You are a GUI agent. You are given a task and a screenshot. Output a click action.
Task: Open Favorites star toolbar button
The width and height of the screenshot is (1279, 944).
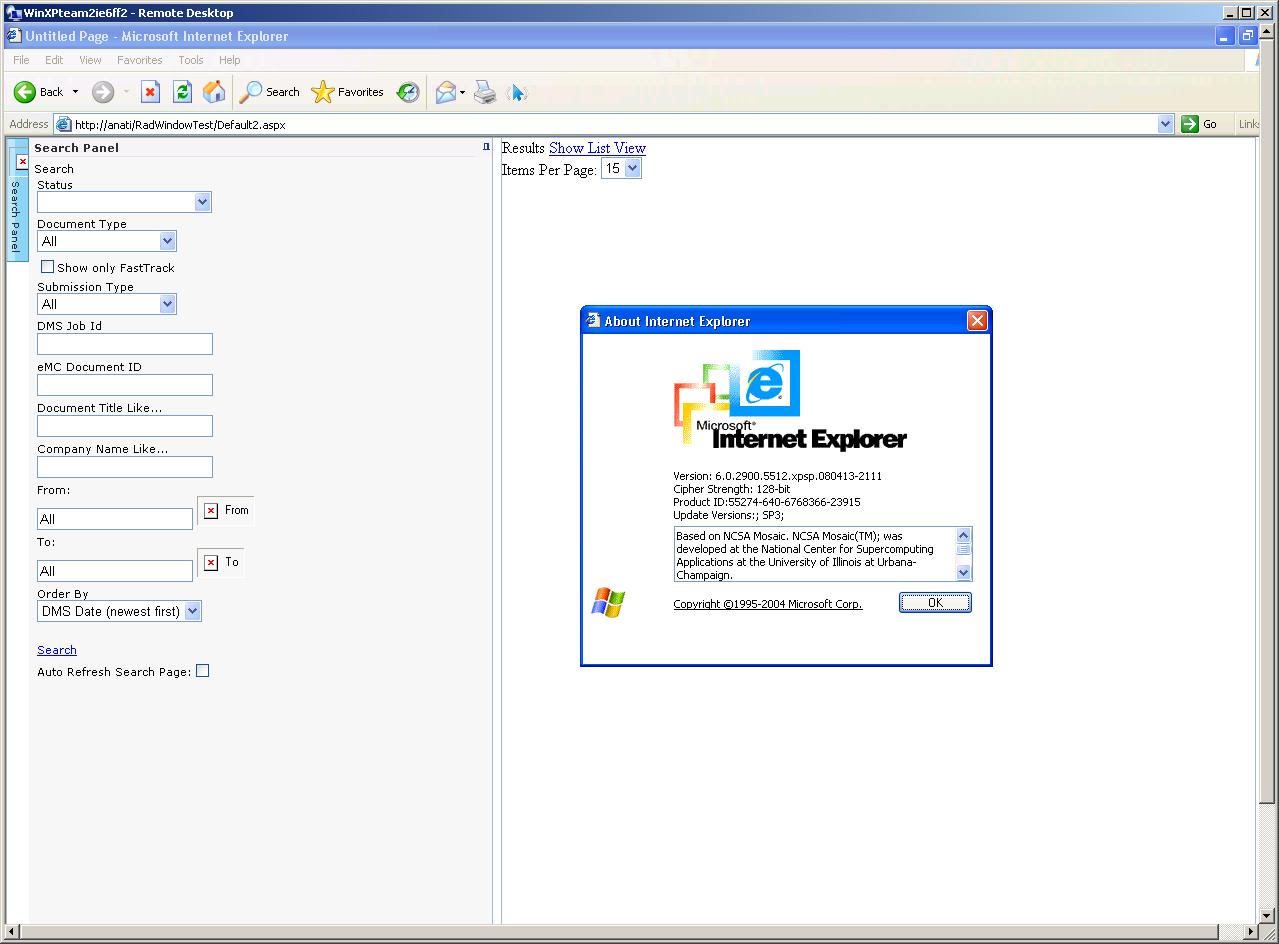tap(347, 92)
